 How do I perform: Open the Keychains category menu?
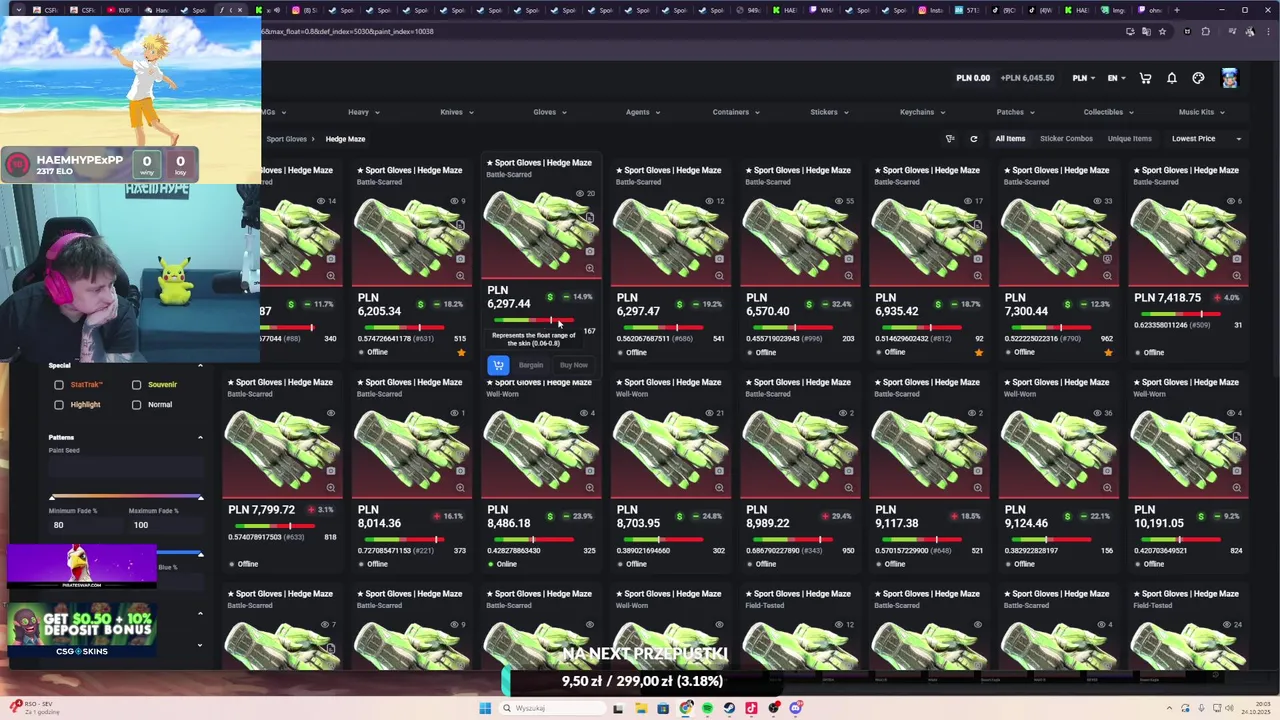point(922,112)
